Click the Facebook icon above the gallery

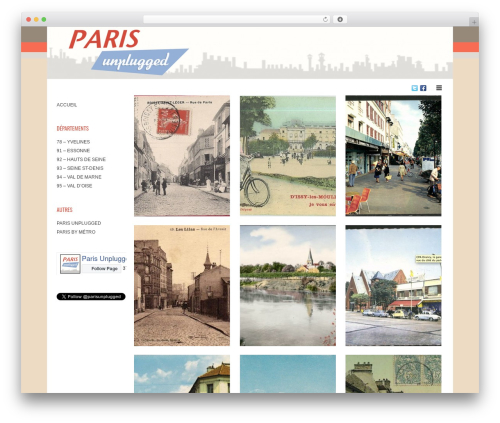[423, 88]
